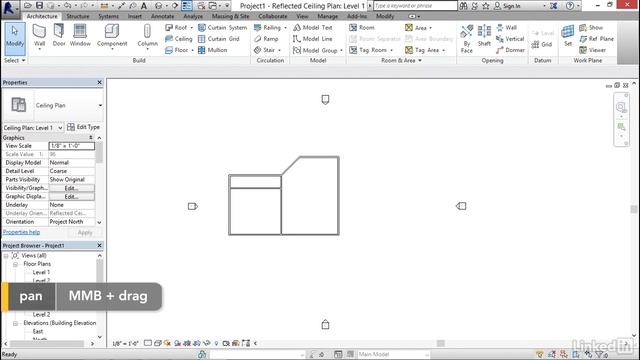Viewport: 640px width, 360px height.
Task: Select the Shaft opening tool
Action: (x=484, y=36)
